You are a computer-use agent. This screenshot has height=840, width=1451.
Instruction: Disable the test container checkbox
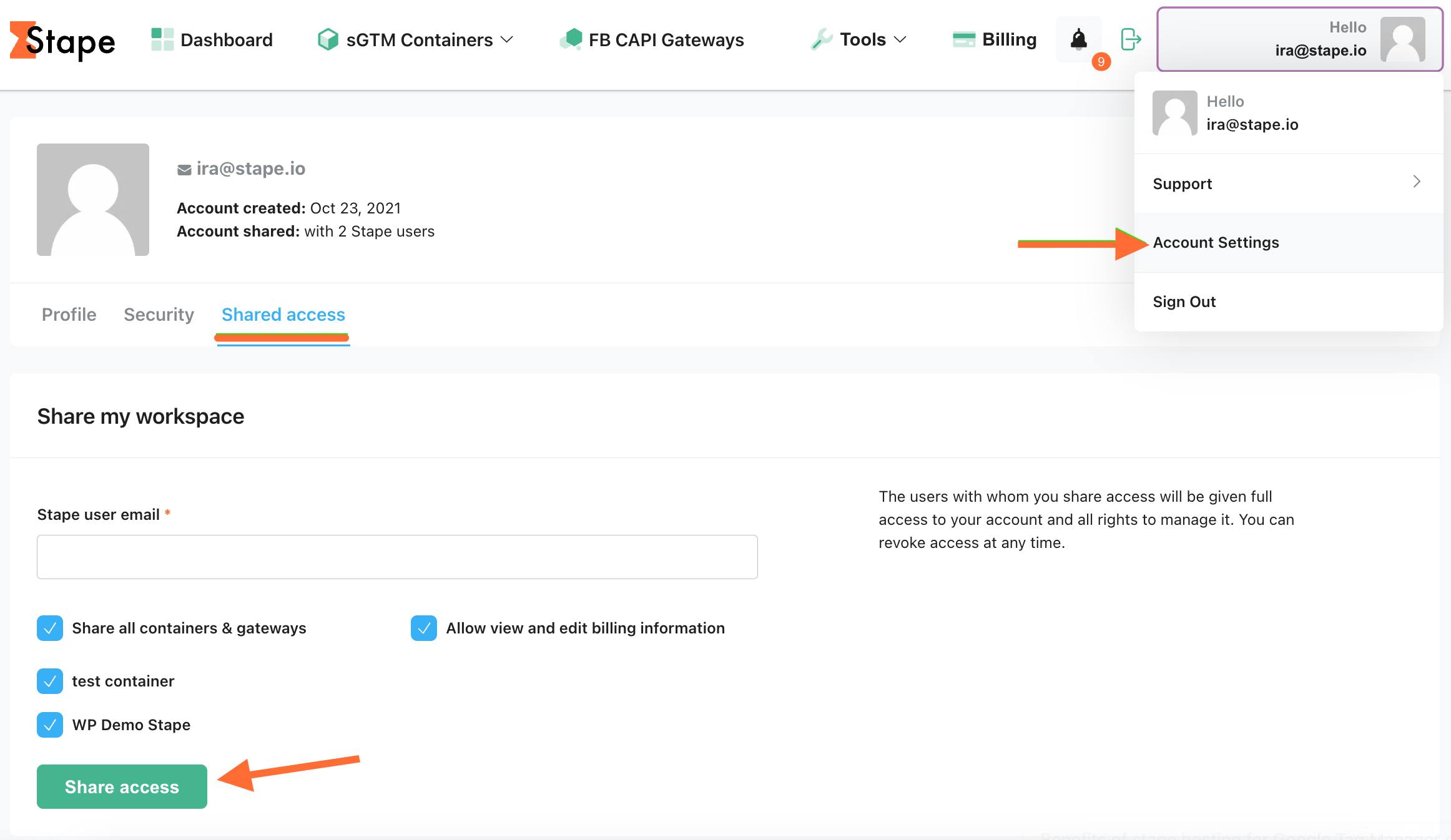[x=49, y=680]
